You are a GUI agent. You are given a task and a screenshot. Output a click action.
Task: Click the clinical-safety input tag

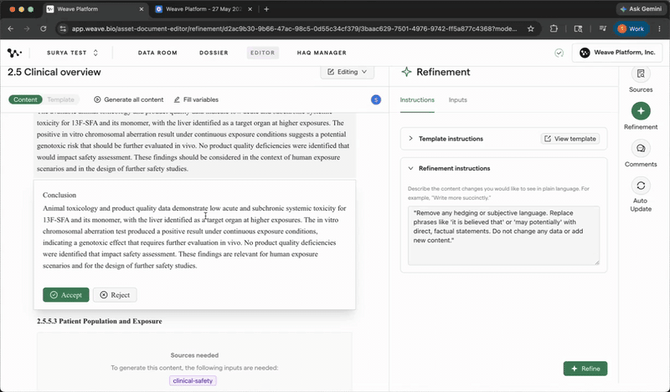[193, 380]
